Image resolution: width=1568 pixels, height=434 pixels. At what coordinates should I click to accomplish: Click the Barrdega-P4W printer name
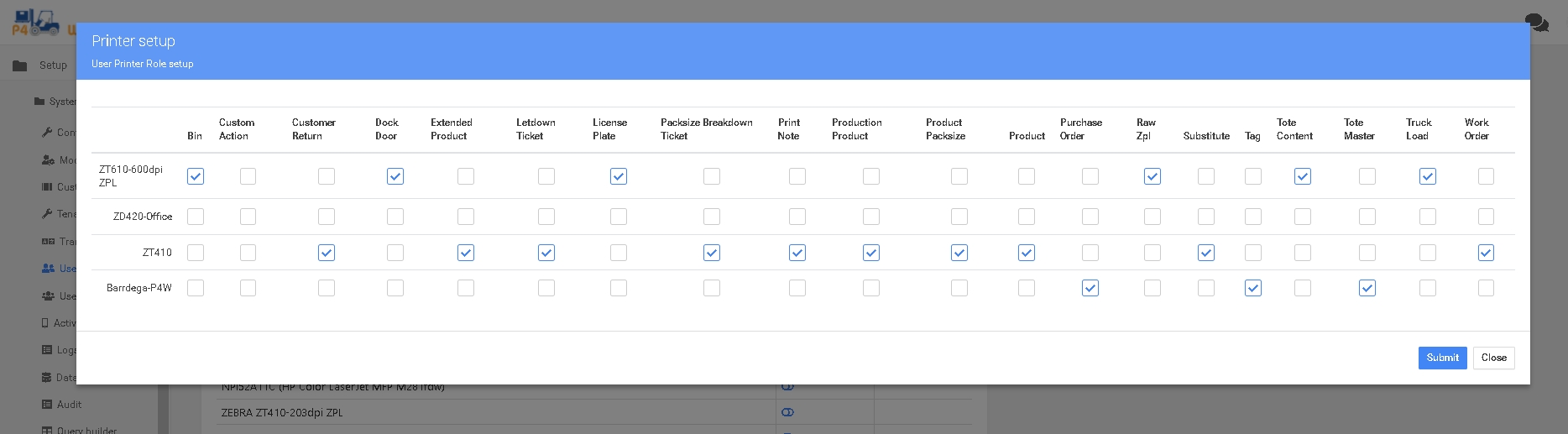pyautogui.click(x=139, y=288)
